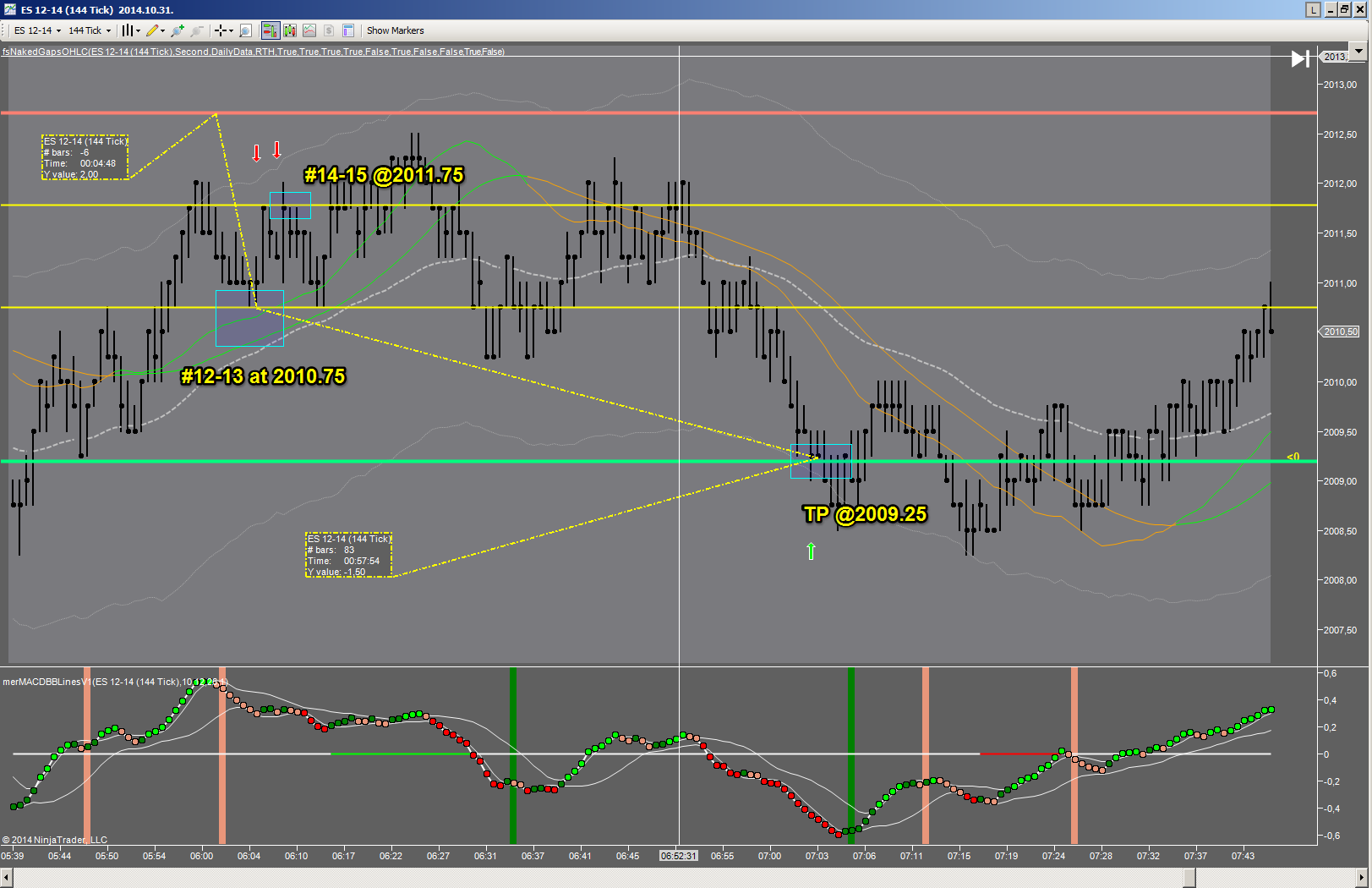Click the Show Markers button
Viewport: 1372px width, 888px height.
click(x=396, y=30)
